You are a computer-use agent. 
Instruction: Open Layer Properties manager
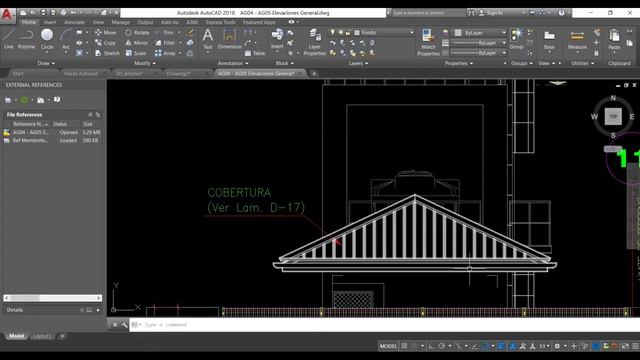tap(314, 42)
